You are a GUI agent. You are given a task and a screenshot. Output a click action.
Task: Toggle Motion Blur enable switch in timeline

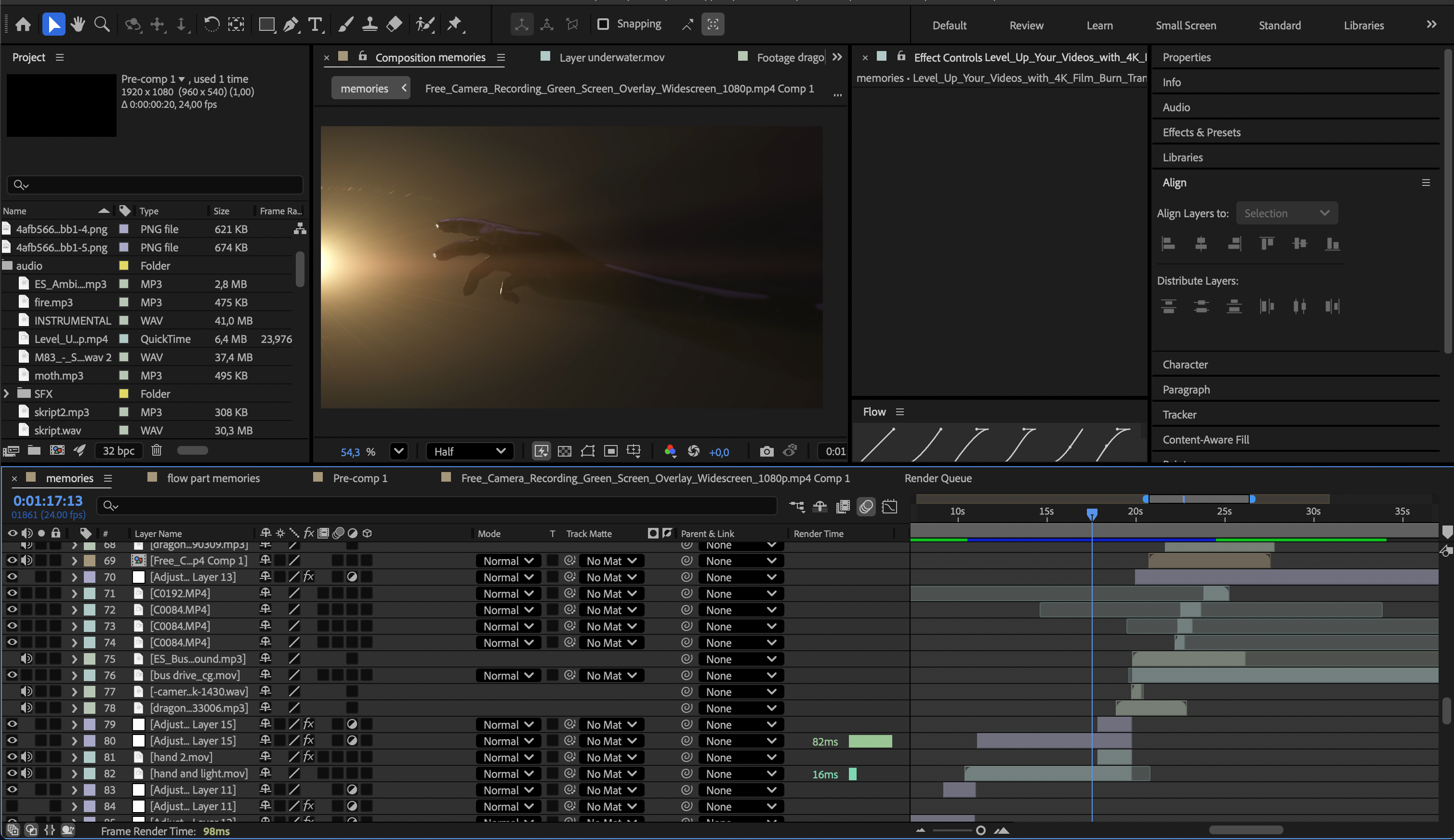(866, 507)
